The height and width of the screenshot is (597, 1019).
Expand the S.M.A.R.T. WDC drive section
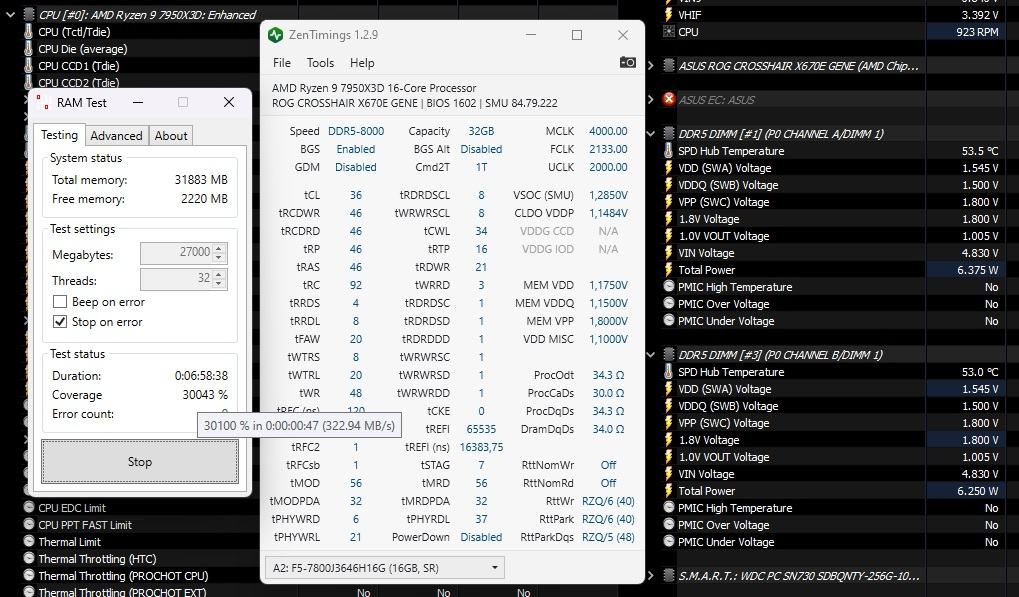pyautogui.click(x=651, y=575)
